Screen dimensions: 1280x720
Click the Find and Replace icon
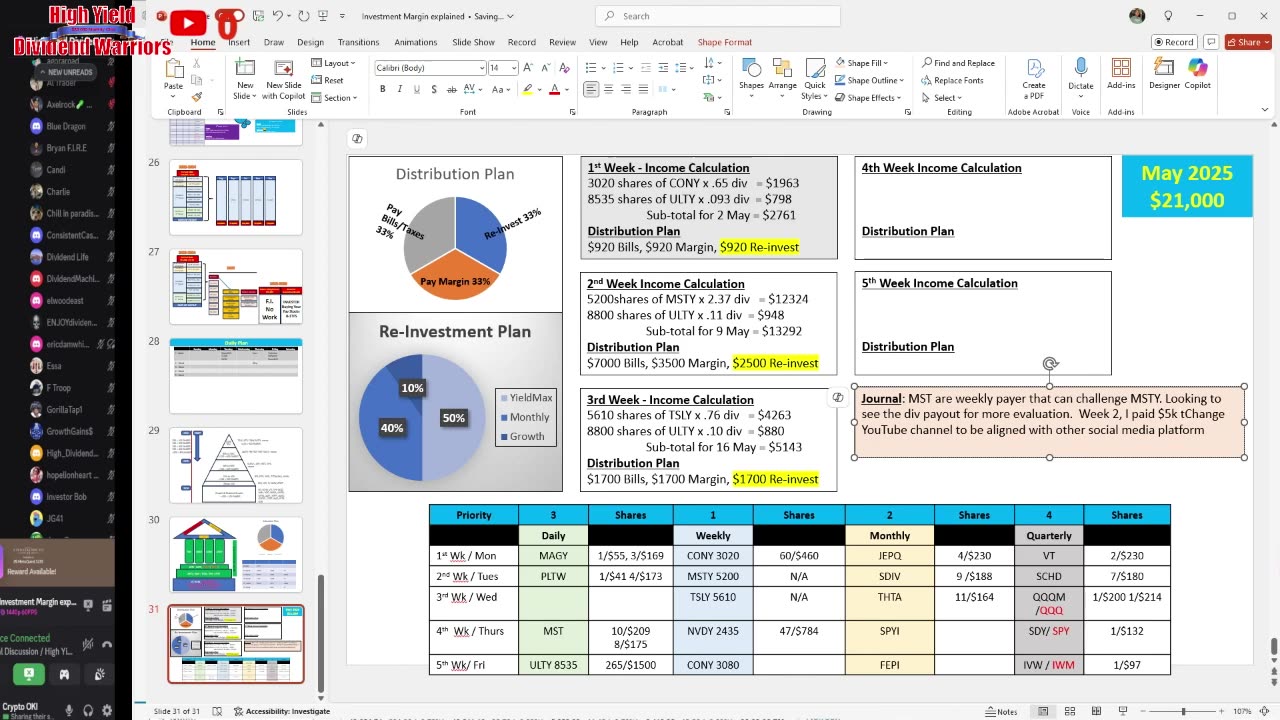coord(958,63)
